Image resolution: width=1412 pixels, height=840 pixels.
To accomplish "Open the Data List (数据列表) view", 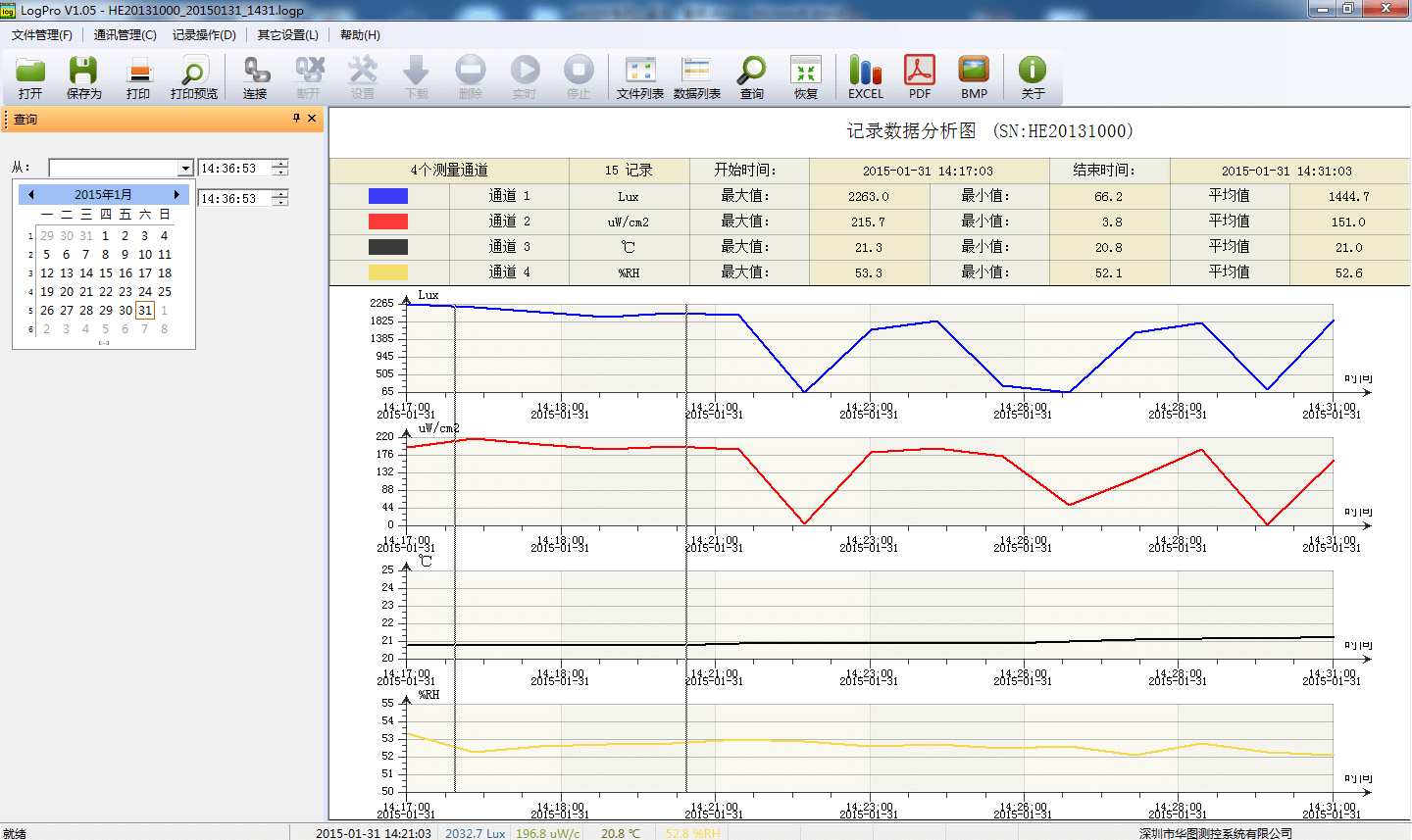I will 696,76.
